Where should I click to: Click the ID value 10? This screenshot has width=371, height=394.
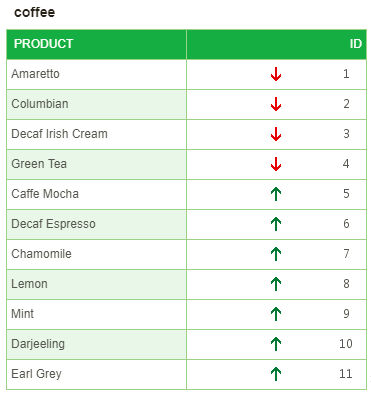[x=346, y=344]
